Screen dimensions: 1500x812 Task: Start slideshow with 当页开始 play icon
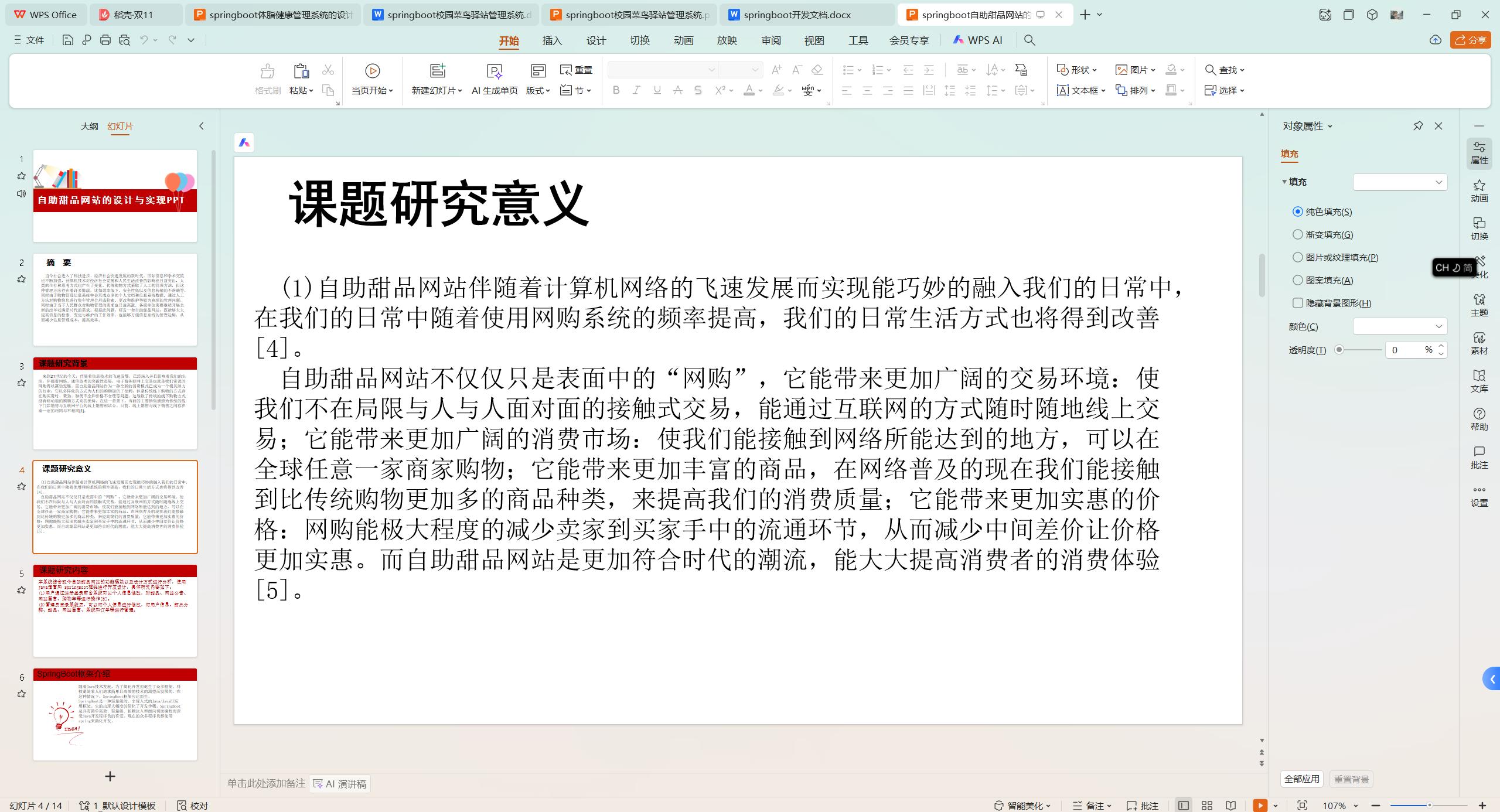pos(372,71)
